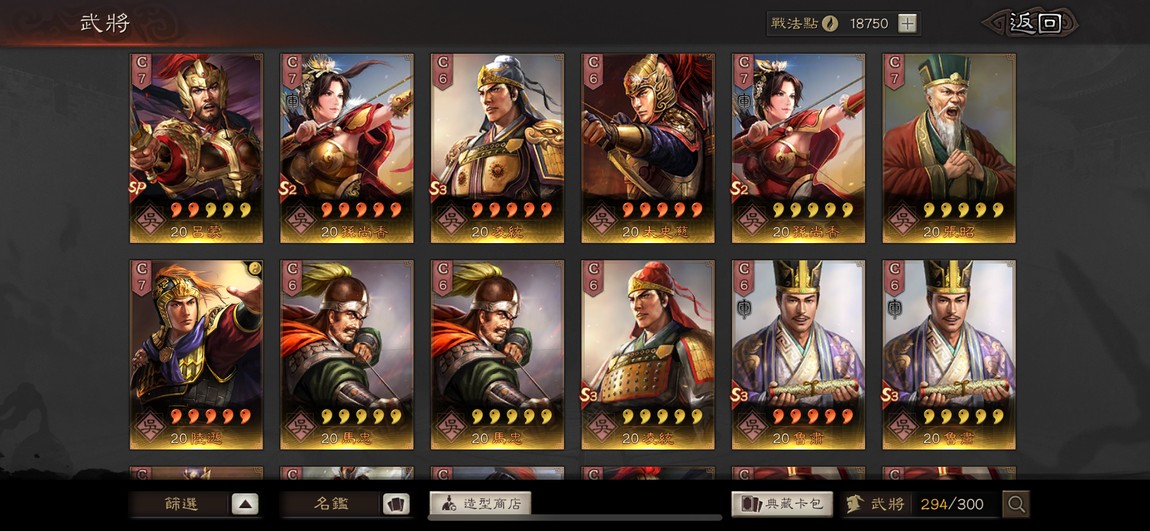Expand the 篩選 filter arrow

click(245, 504)
